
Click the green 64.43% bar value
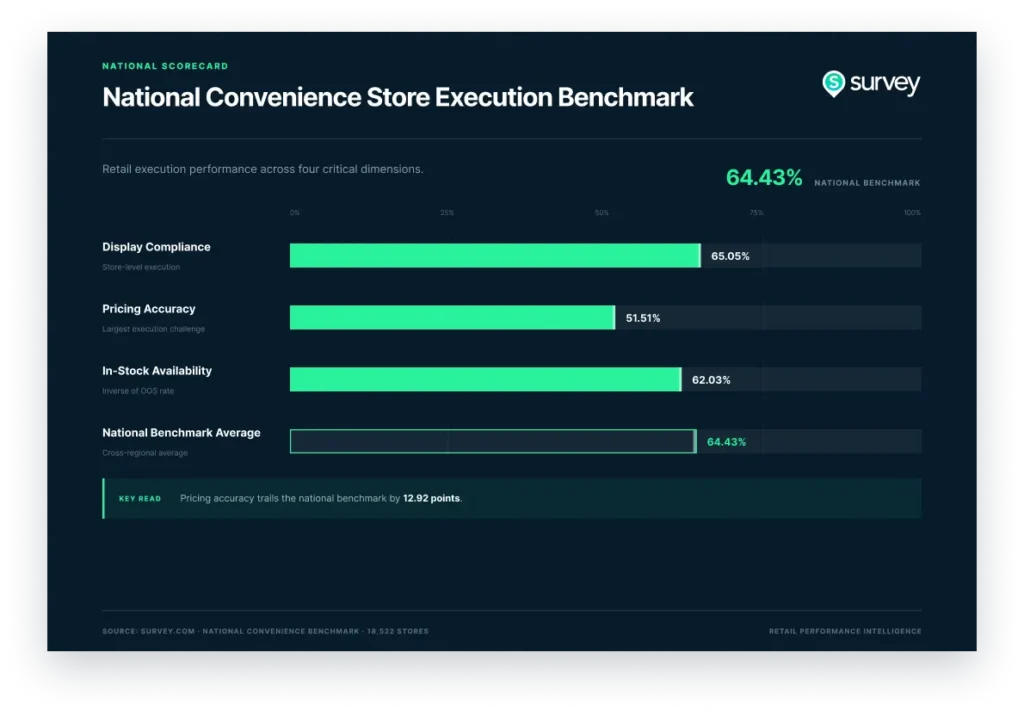726,442
